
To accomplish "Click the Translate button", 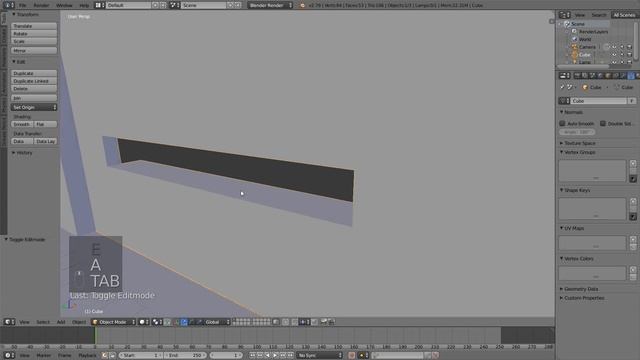I will click(x=34, y=26).
